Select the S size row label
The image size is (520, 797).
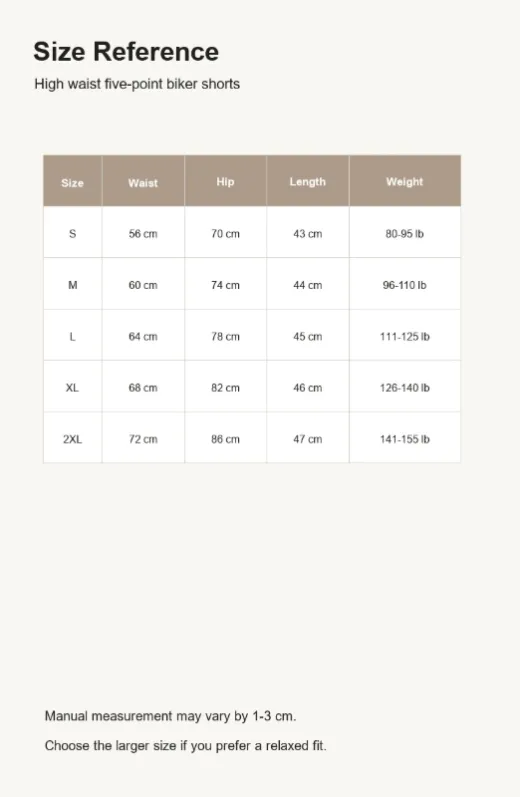(x=72, y=234)
